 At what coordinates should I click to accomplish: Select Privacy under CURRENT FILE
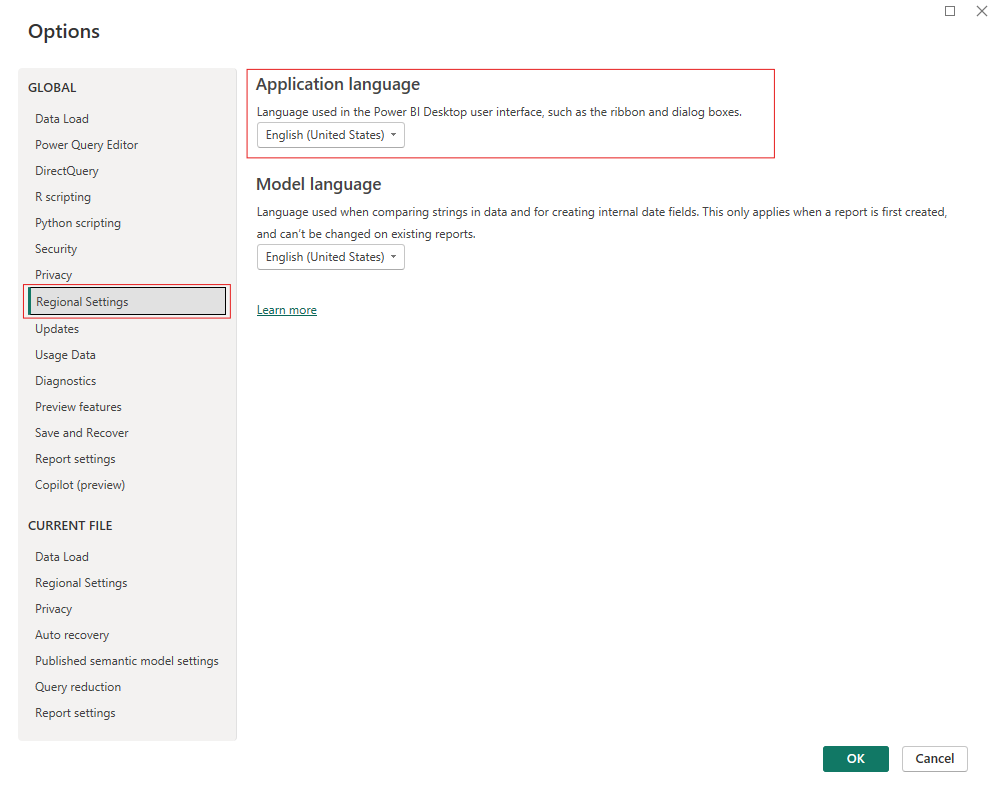coord(53,608)
